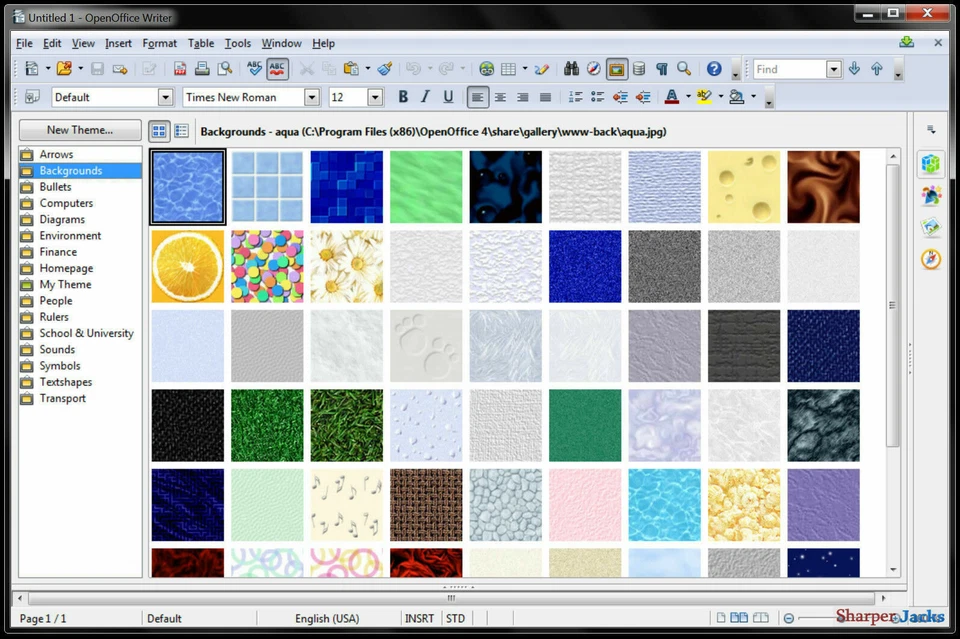This screenshot has height=639, width=960.
Task: Open the font size dropdown
Action: [374, 97]
